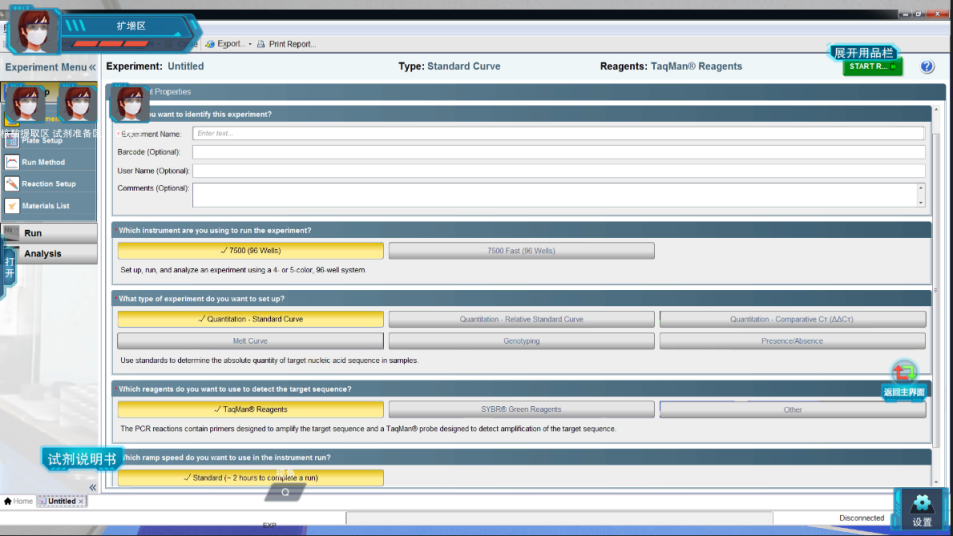Open the Export dropdown arrow
Image resolution: width=953 pixels, height=536 pixels.
point(250,44)
